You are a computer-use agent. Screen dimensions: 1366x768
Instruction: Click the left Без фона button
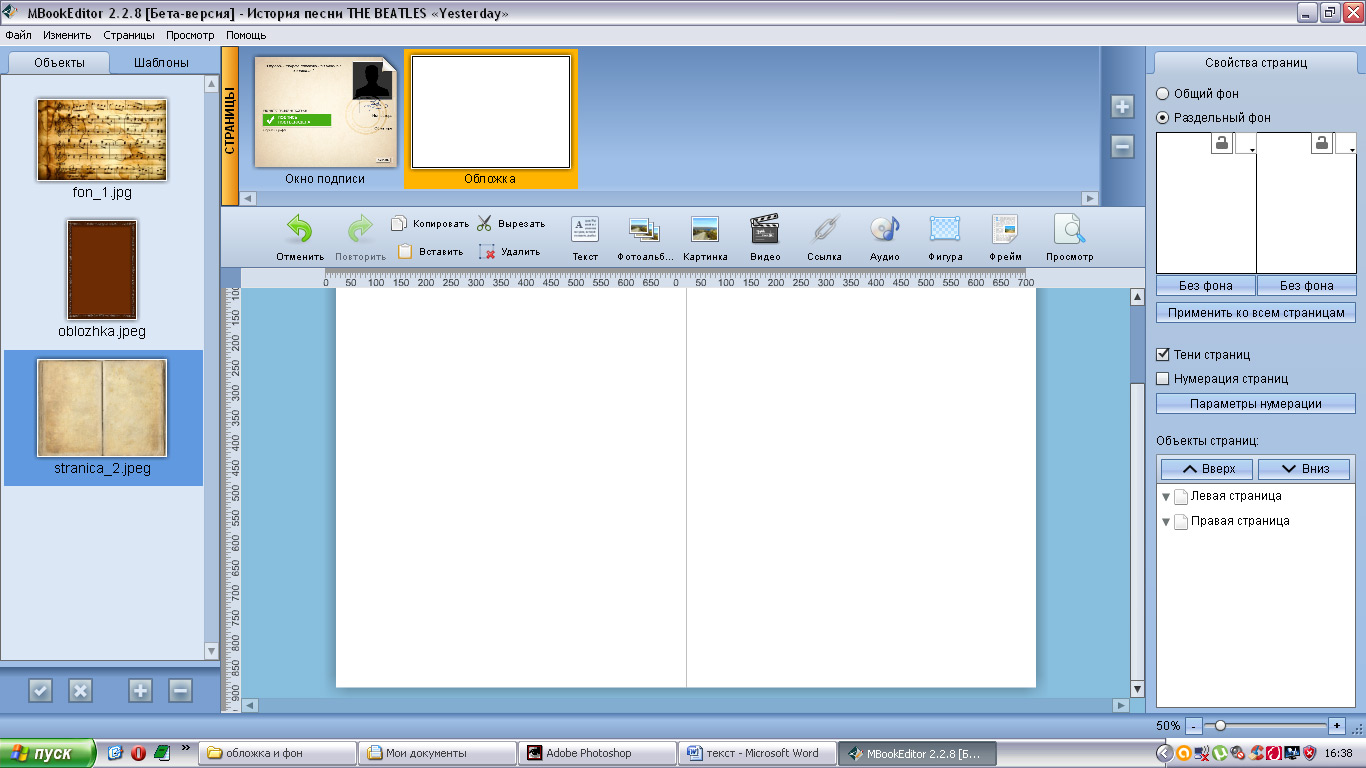point(1206,286)
